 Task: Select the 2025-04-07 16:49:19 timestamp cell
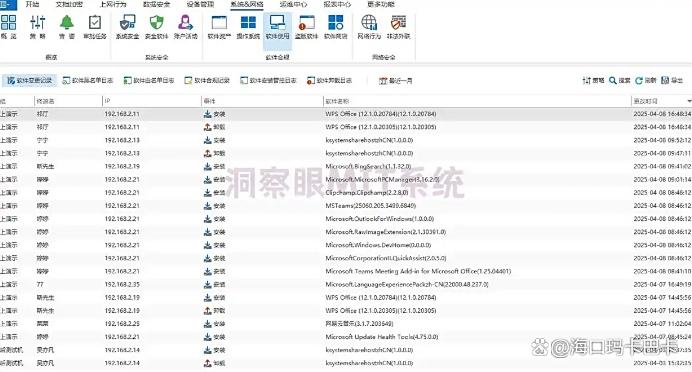pyautogui.click(x=662, y=284)
